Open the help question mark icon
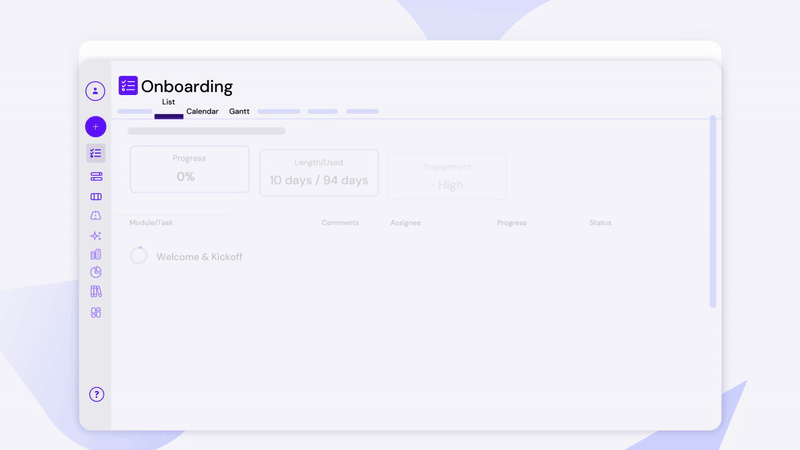This screenshot has width=800, height=450. pyautogui.click(x=96, y=394)
